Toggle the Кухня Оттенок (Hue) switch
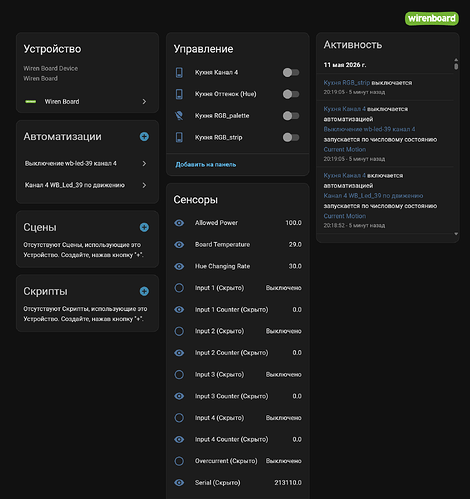Screen dimensions: 470x499 (x=291, y=94)
